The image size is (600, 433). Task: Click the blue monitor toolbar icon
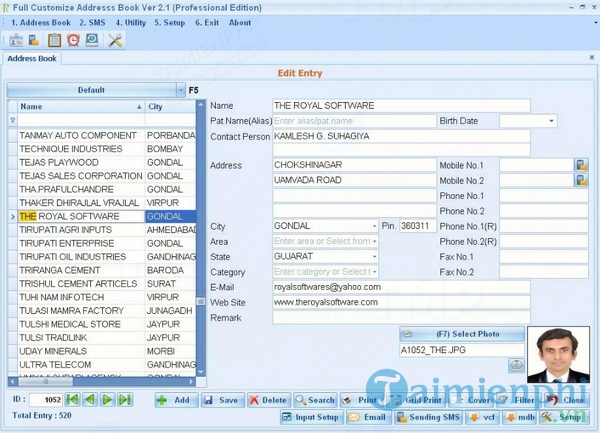click(x=92, y=40)
